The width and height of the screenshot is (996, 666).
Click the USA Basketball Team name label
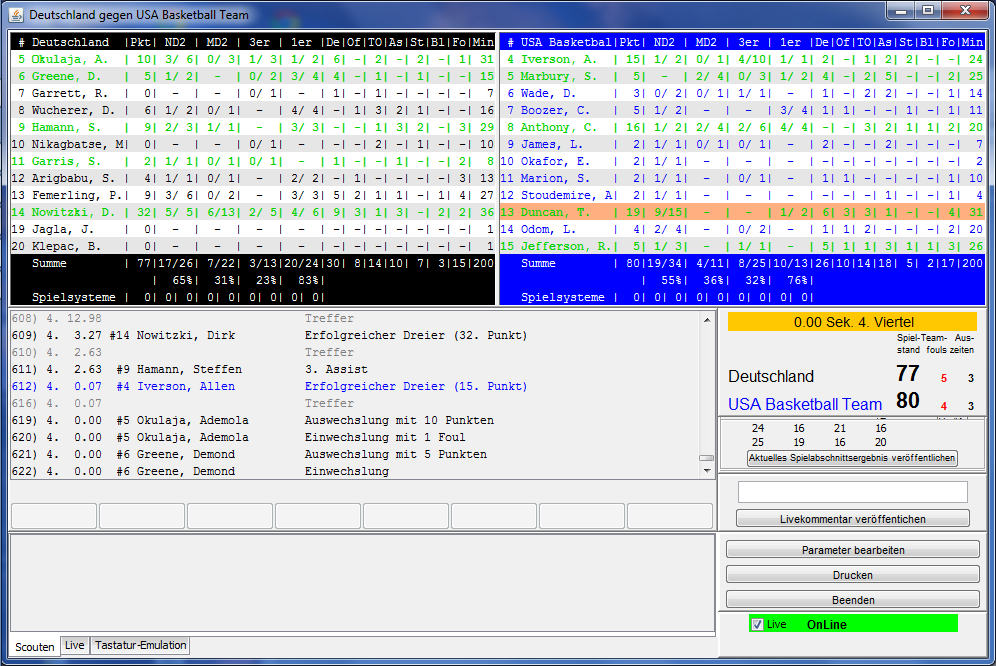point(805,404)
